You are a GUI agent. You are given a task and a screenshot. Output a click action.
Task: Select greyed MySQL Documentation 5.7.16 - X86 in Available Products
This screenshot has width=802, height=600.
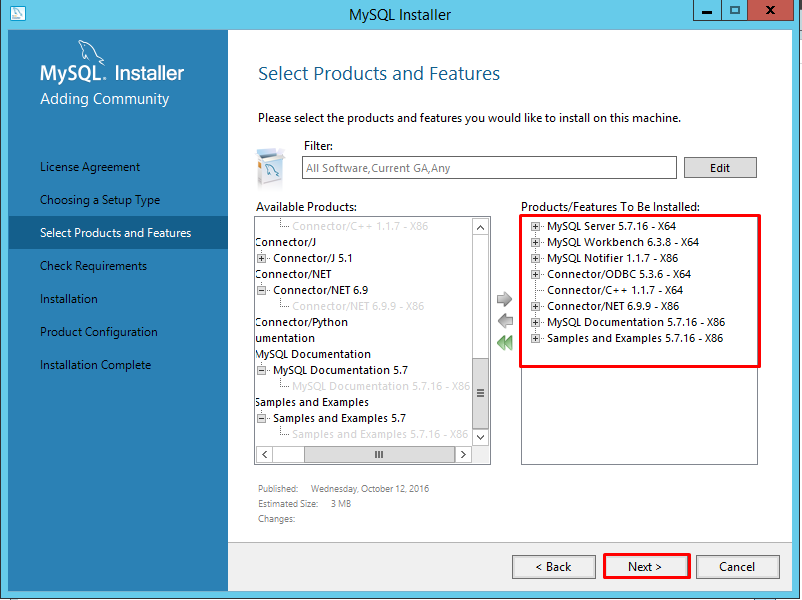(381, 386)
